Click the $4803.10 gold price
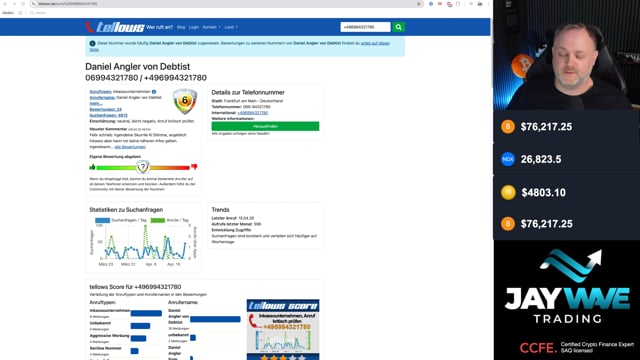640x360 pixels. click(543, 193)
